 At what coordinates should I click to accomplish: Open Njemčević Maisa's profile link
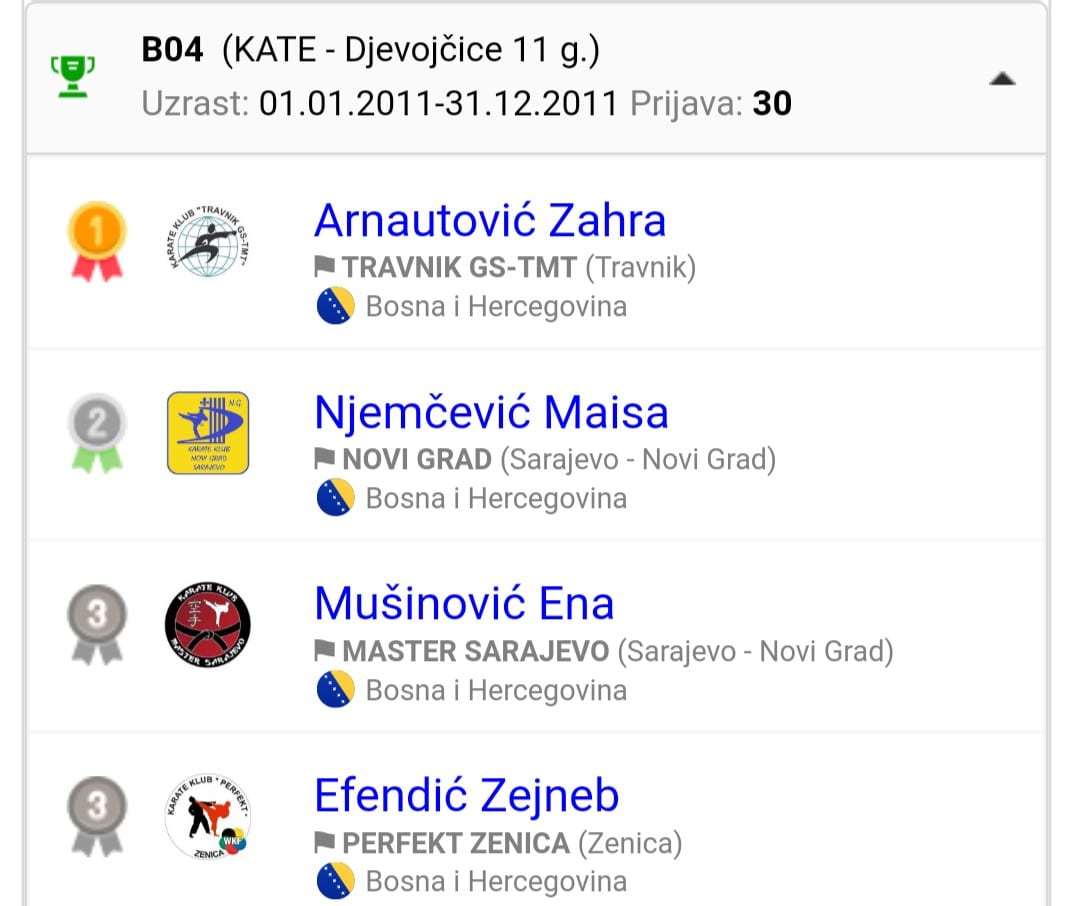491,413
